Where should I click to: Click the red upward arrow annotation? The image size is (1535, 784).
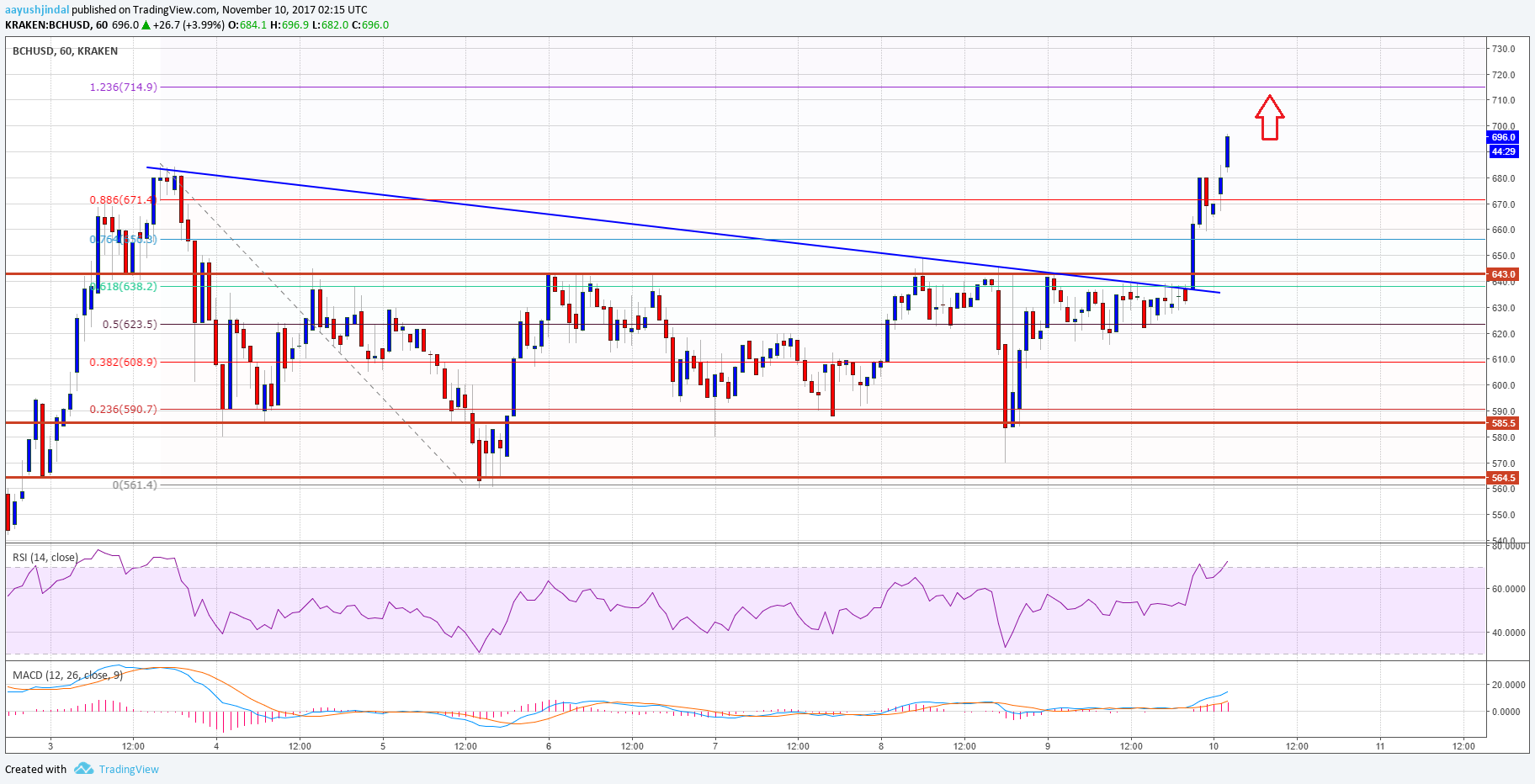pos(1269,117)
